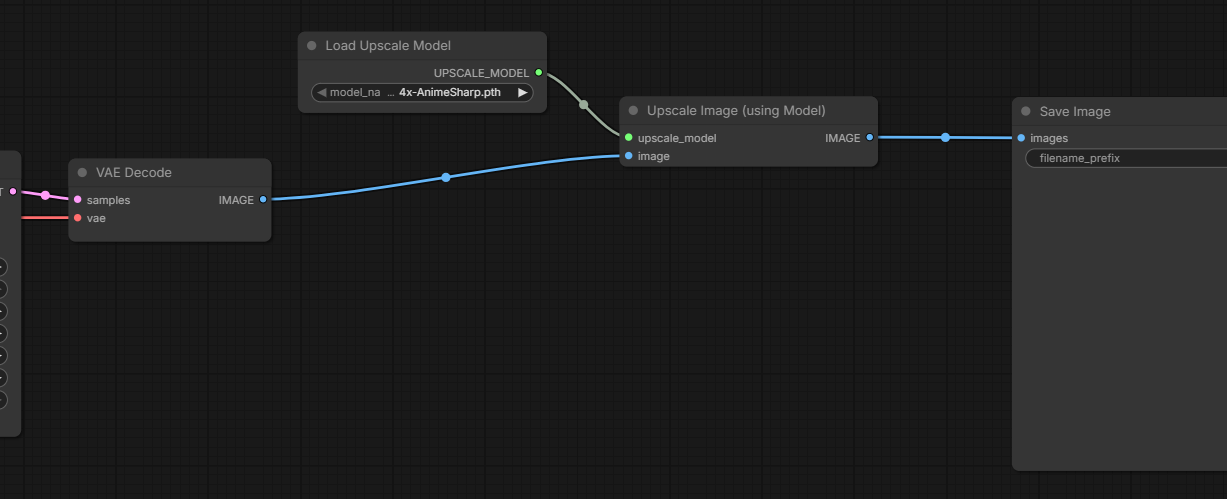Screen dimensions: 1227x499
Task: Click midpoint of link from Upscale Image to Save Image
Action: (x=945, y=138)
